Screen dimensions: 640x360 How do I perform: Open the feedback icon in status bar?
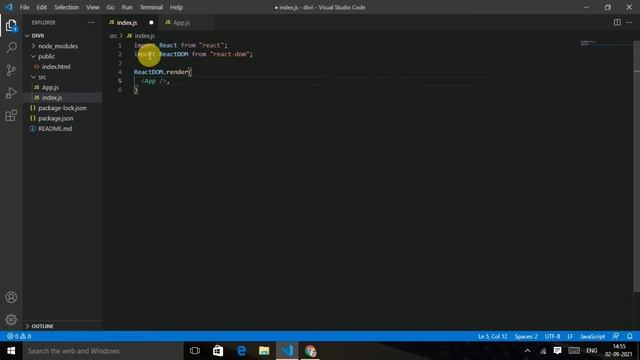click(616, 336)
